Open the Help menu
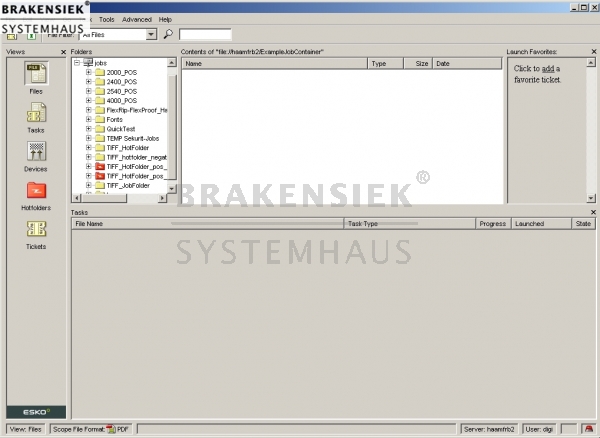This screenshot has height=438, width=600. point(165,20)
